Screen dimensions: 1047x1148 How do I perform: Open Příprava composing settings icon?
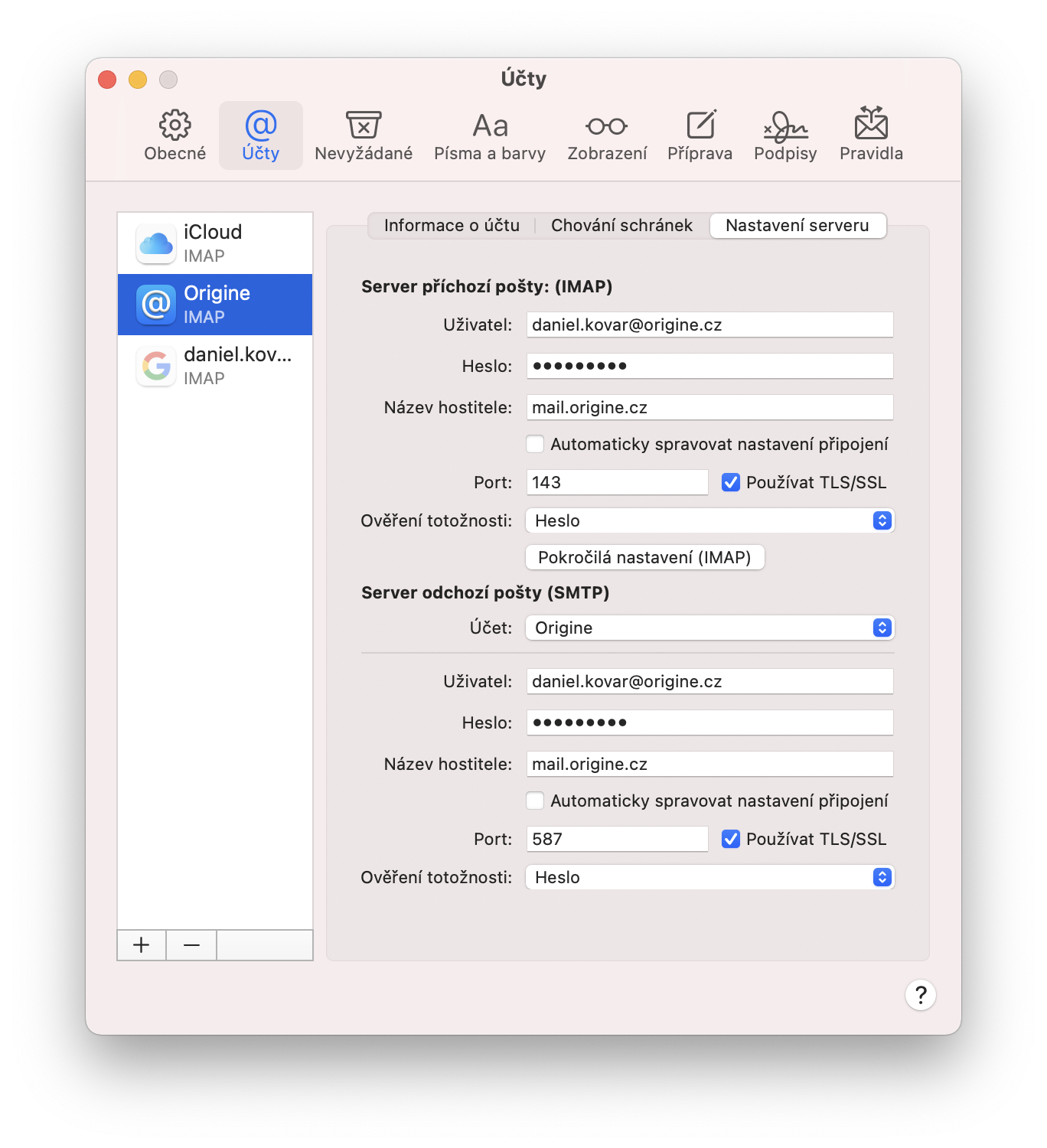699,135
